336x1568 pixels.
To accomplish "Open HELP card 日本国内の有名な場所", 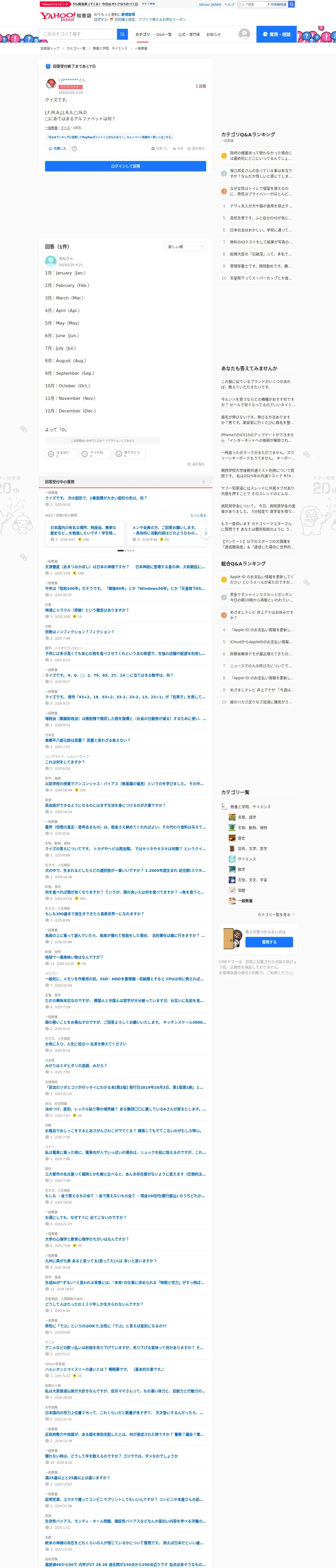I will [85, 533].
